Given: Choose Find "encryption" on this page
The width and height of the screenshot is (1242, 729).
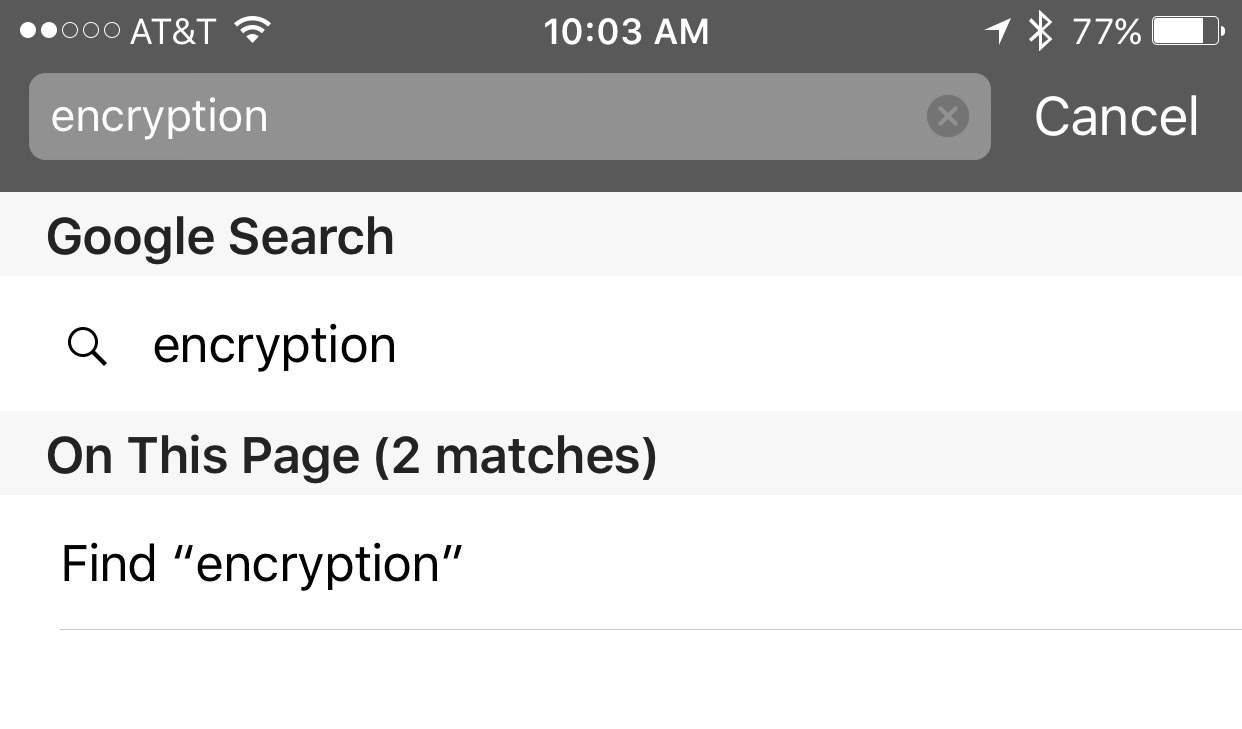Looking at the screenshot, I should pyautogui.click(x=262, y=563).
